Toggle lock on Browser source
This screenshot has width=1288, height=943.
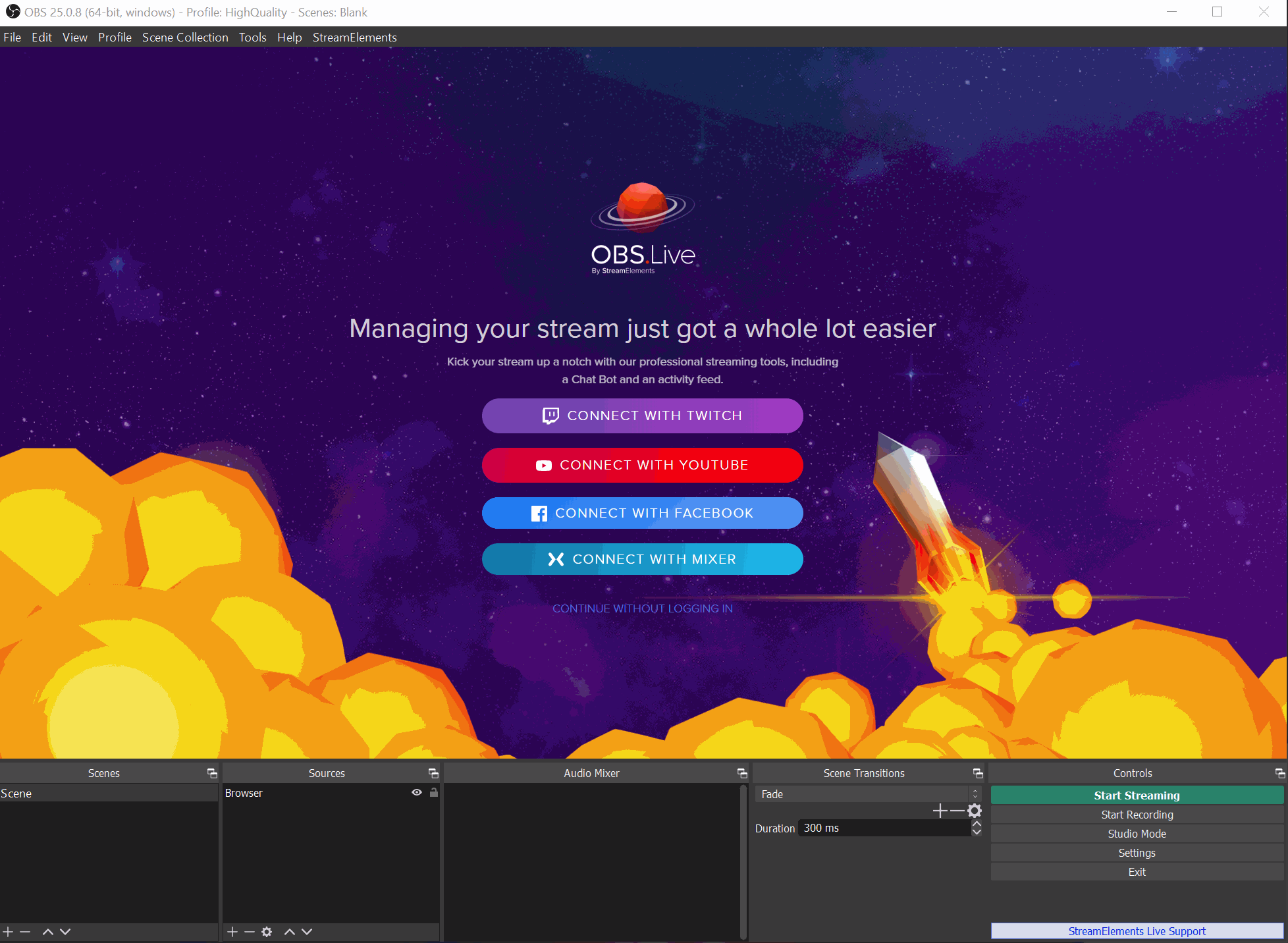point(434,793)
